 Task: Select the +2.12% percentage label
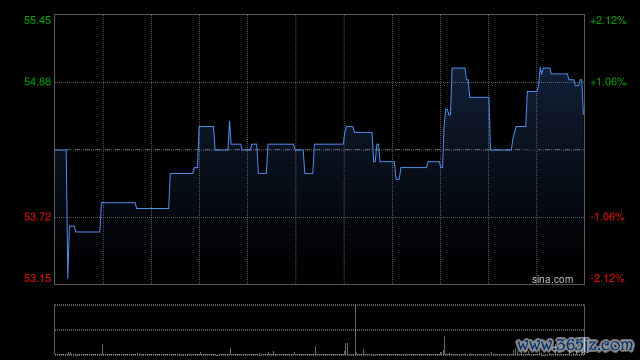pos(608,20)
